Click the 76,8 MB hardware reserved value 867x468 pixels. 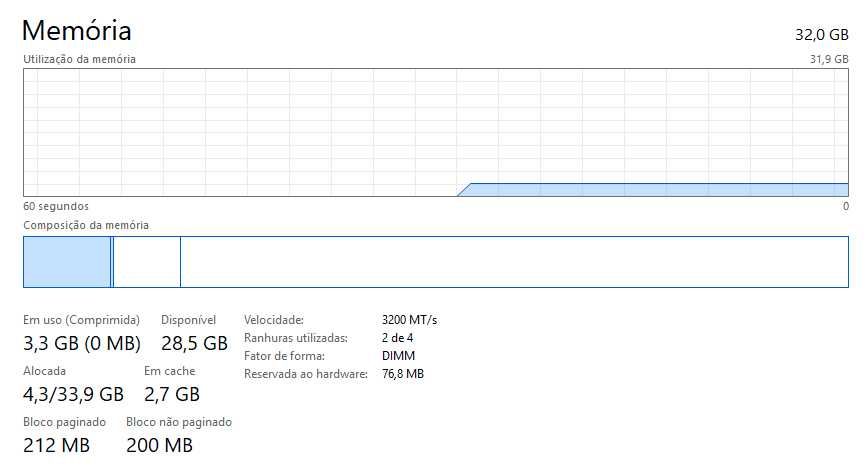click(403, 374)
